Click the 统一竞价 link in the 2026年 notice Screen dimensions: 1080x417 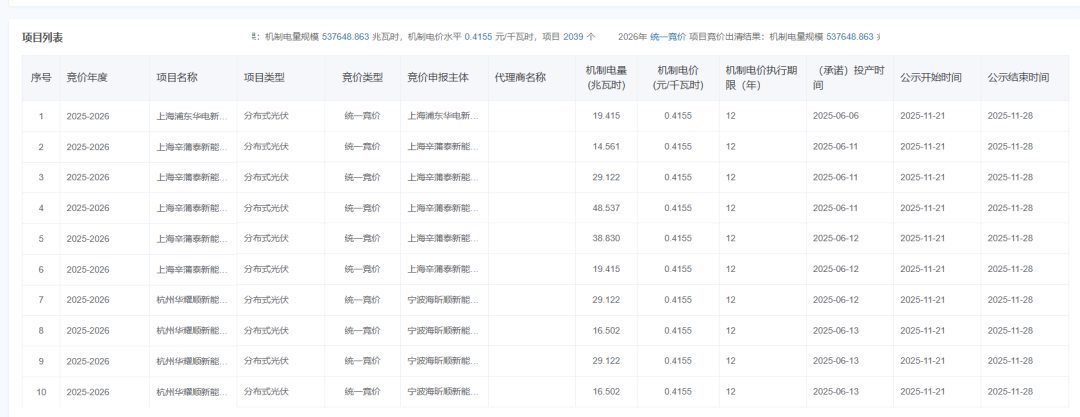tap(668, 37)
